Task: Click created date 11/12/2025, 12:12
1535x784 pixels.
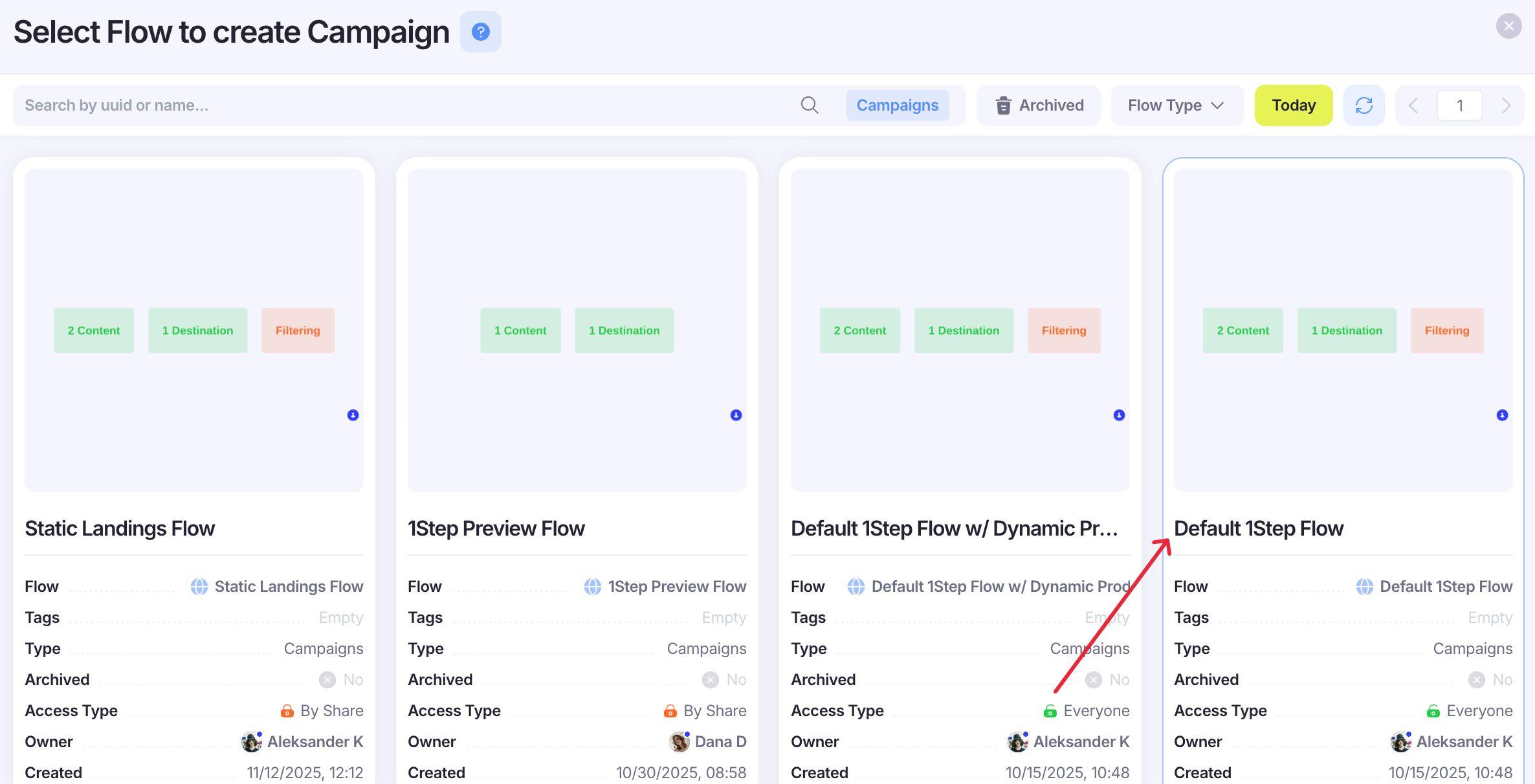Action: pos(305,773)
